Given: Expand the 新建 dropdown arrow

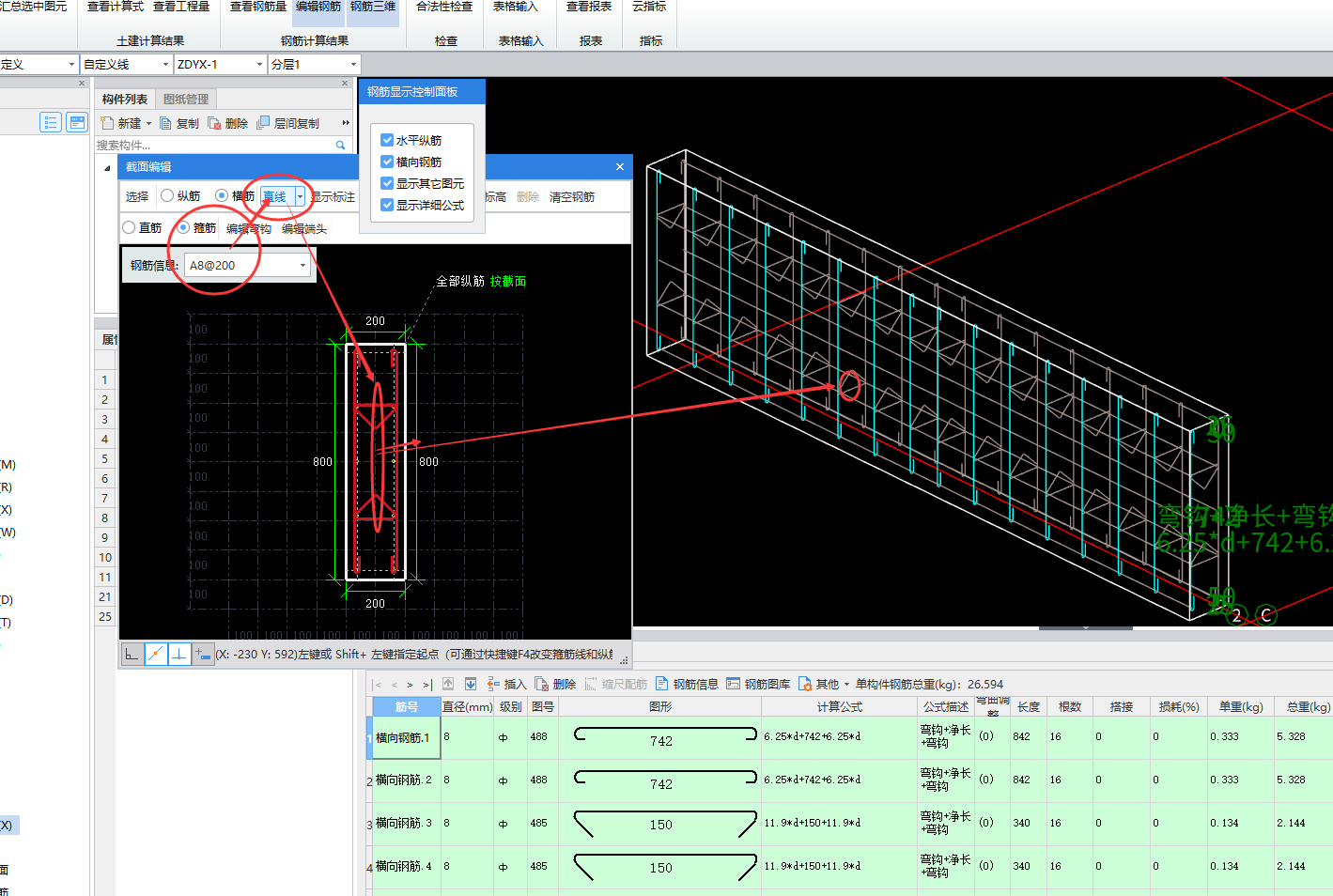Looking at the screenshot, I should click(148, 124).
